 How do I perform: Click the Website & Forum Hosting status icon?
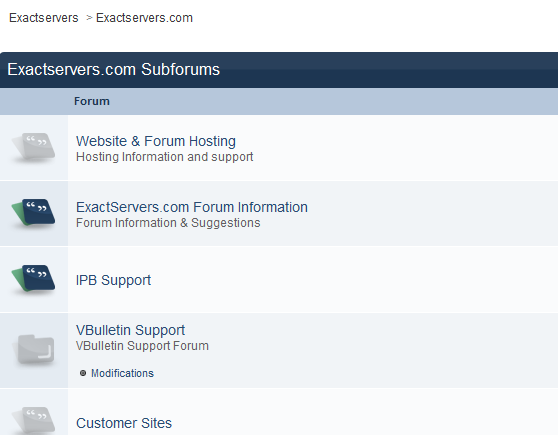click(33, 148)
